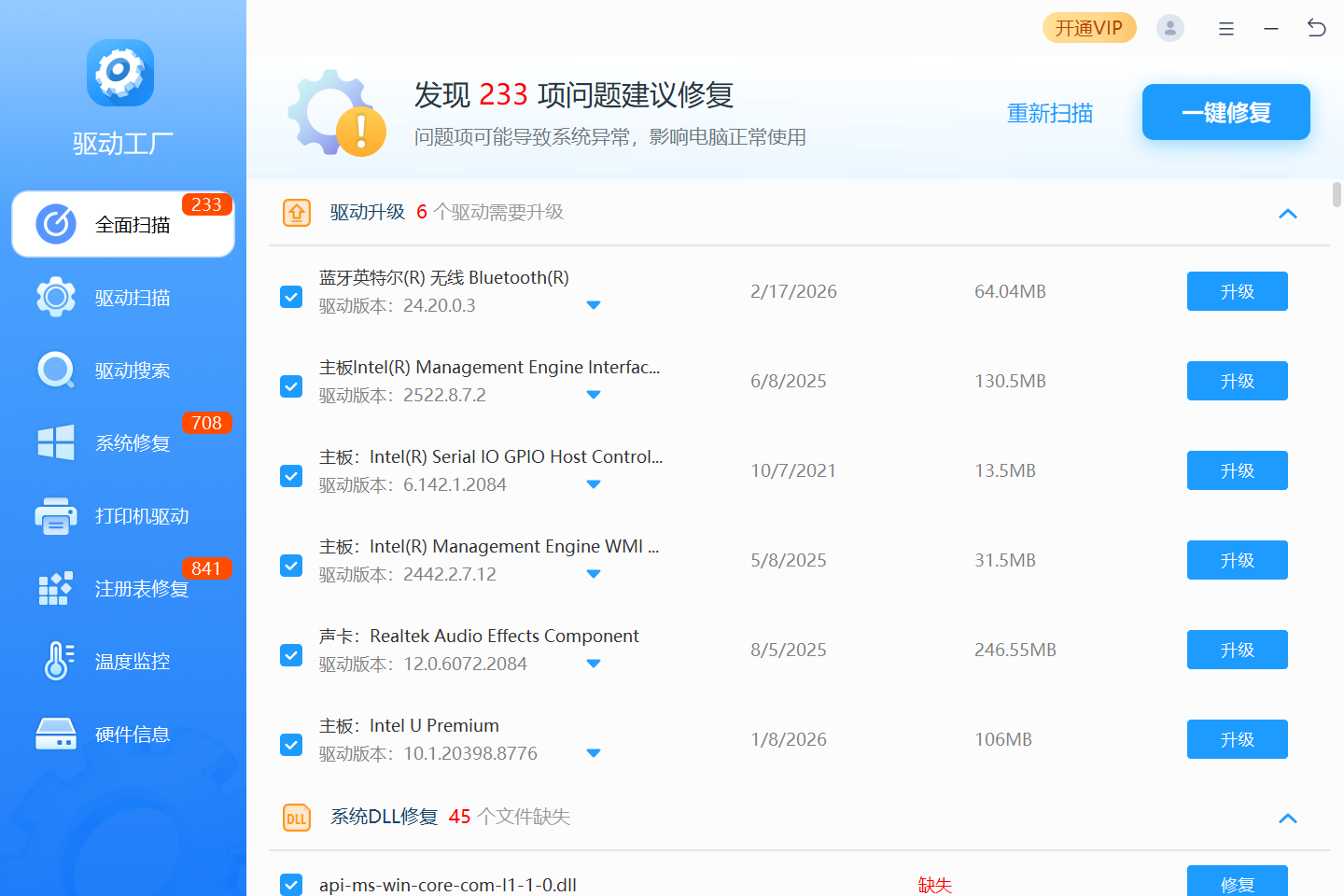The image size is (1344, 896).
Task: Uncheck api-ms-win-core-com-l1-1-0.dll checkbox
Action: (x=291, y=885)
